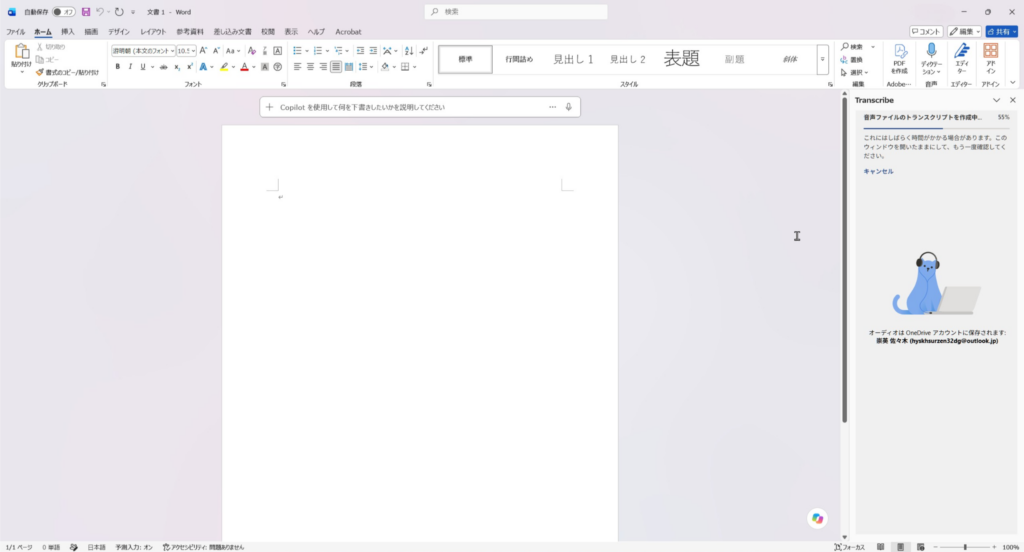Click the Find (検索) button in Editing group
The image size is (1024, 552).
point(852,47)
